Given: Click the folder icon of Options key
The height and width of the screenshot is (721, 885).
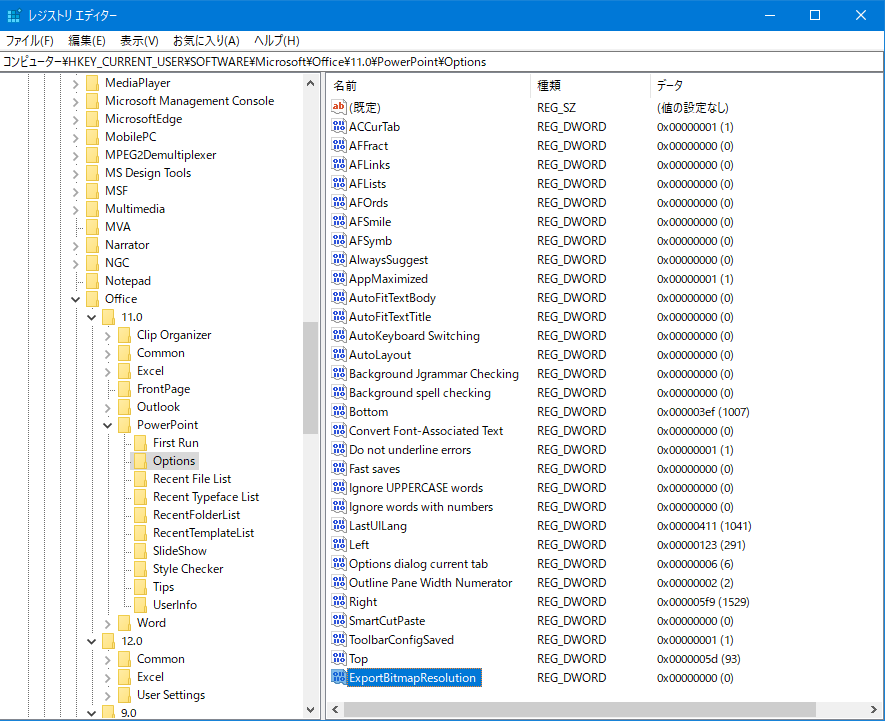Looking at the screenshot, I should coord(141,461).
